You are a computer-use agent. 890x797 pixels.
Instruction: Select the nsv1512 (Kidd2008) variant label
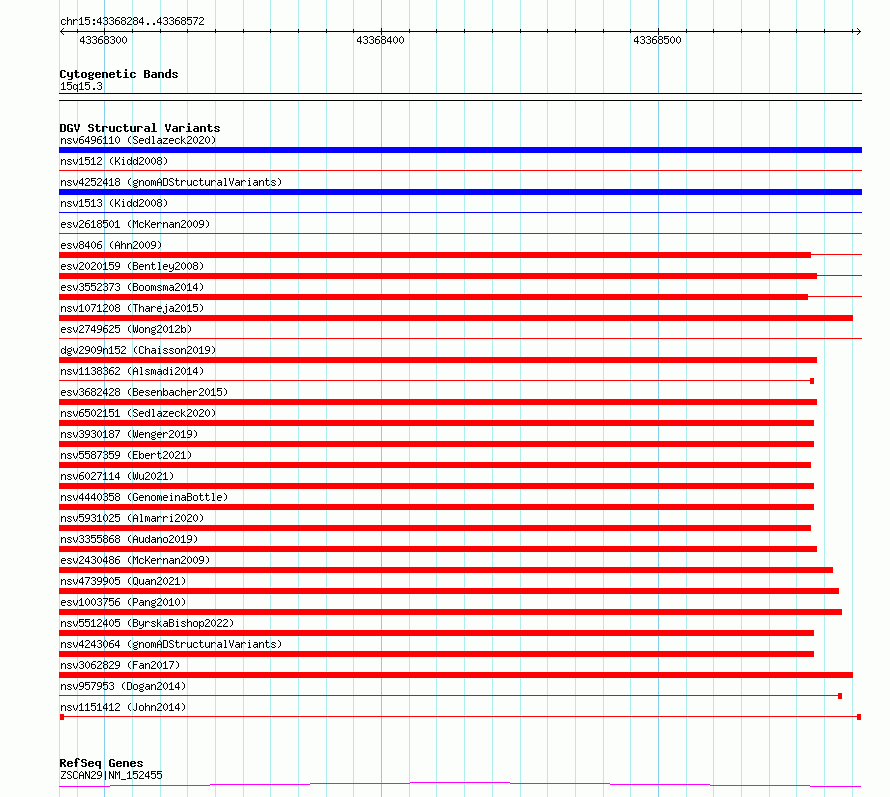pyautogui.click(x=114, y=161)
